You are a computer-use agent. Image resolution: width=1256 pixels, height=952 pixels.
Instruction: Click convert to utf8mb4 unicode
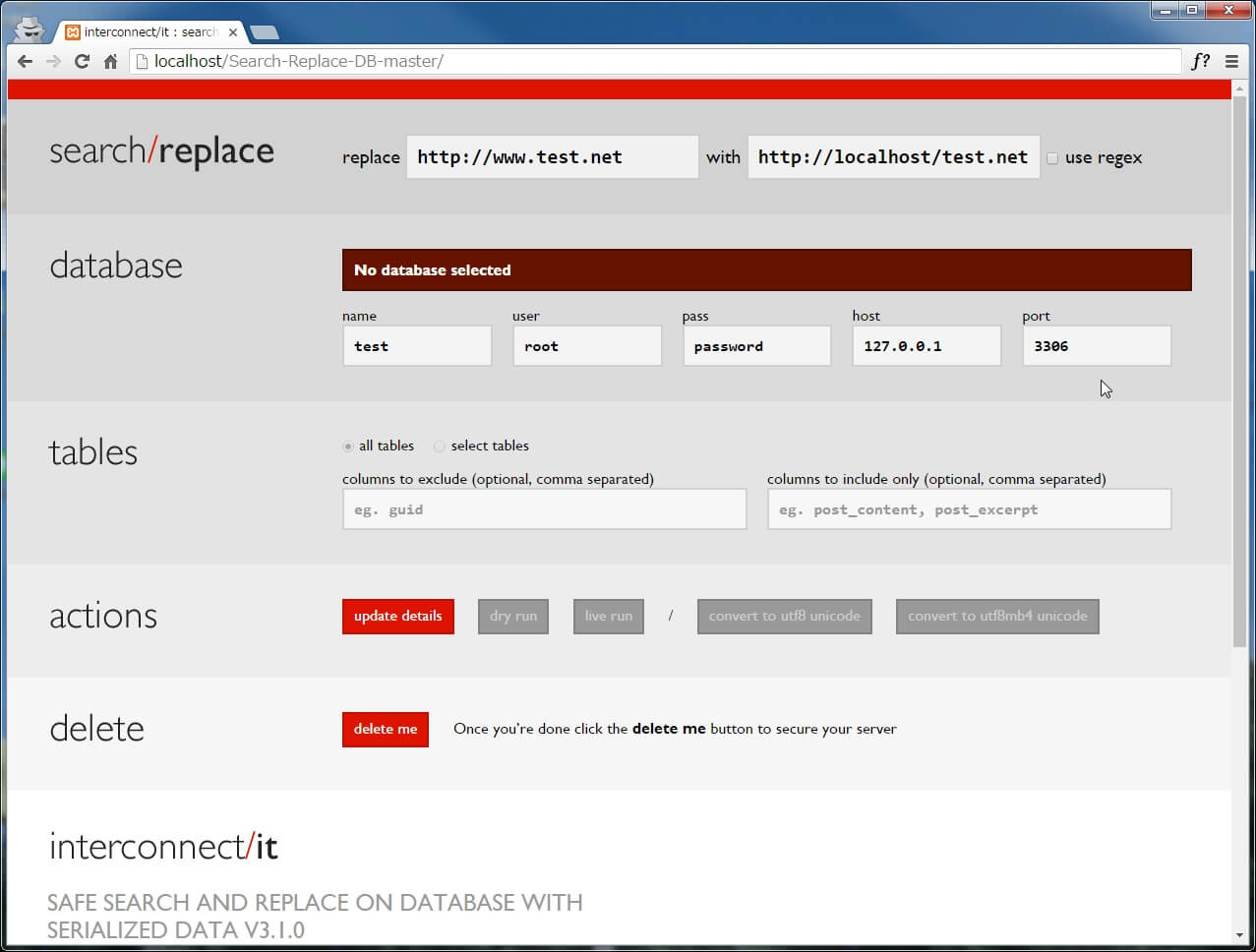click(x=996, y=617)
